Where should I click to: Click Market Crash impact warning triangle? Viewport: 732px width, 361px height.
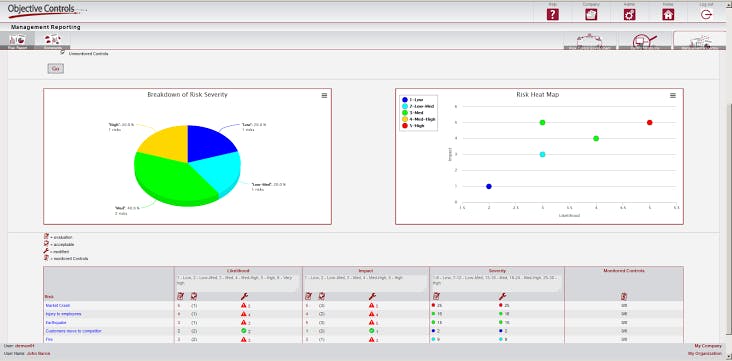[371, 305]
